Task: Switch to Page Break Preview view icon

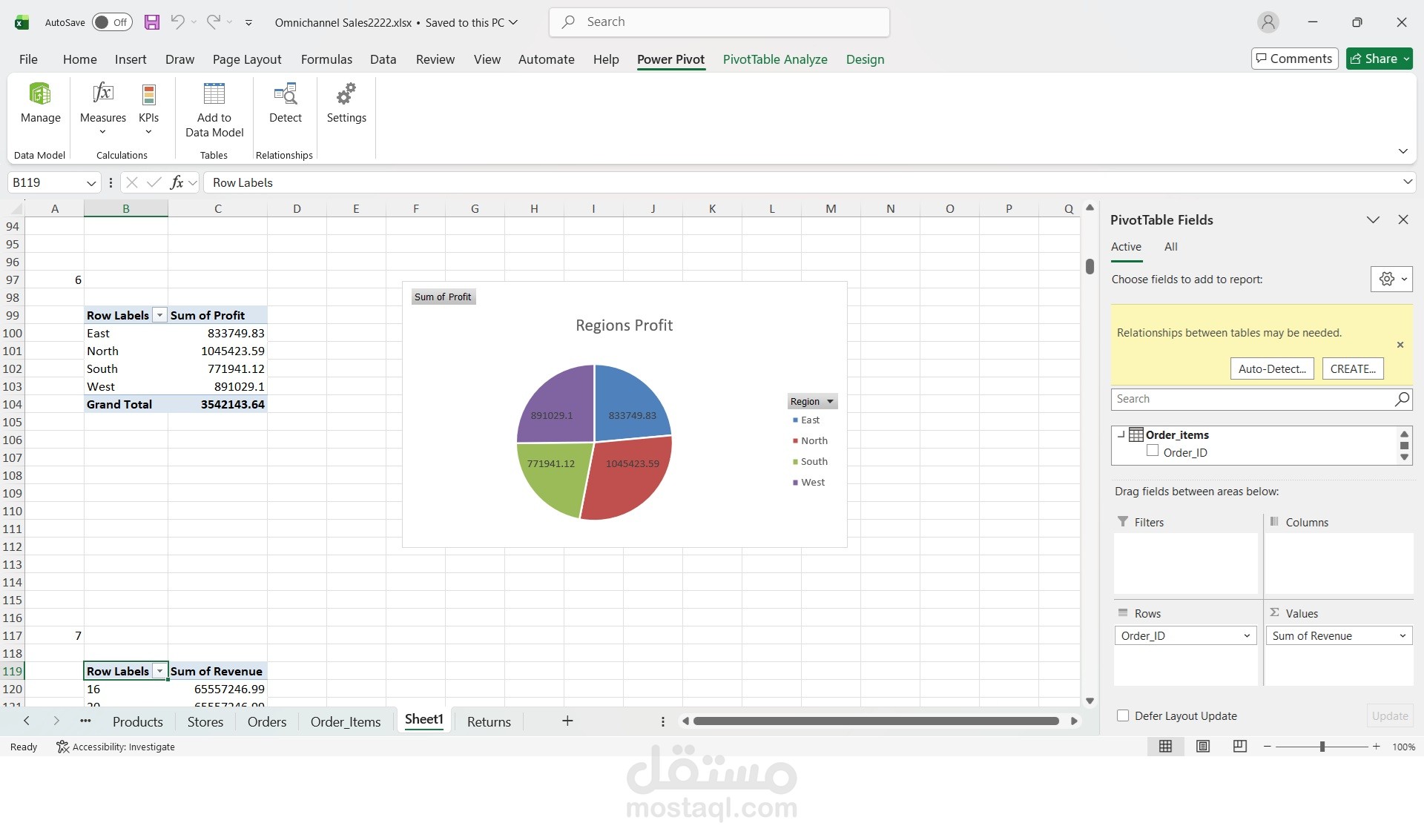Action: (x=1239, y=747)
